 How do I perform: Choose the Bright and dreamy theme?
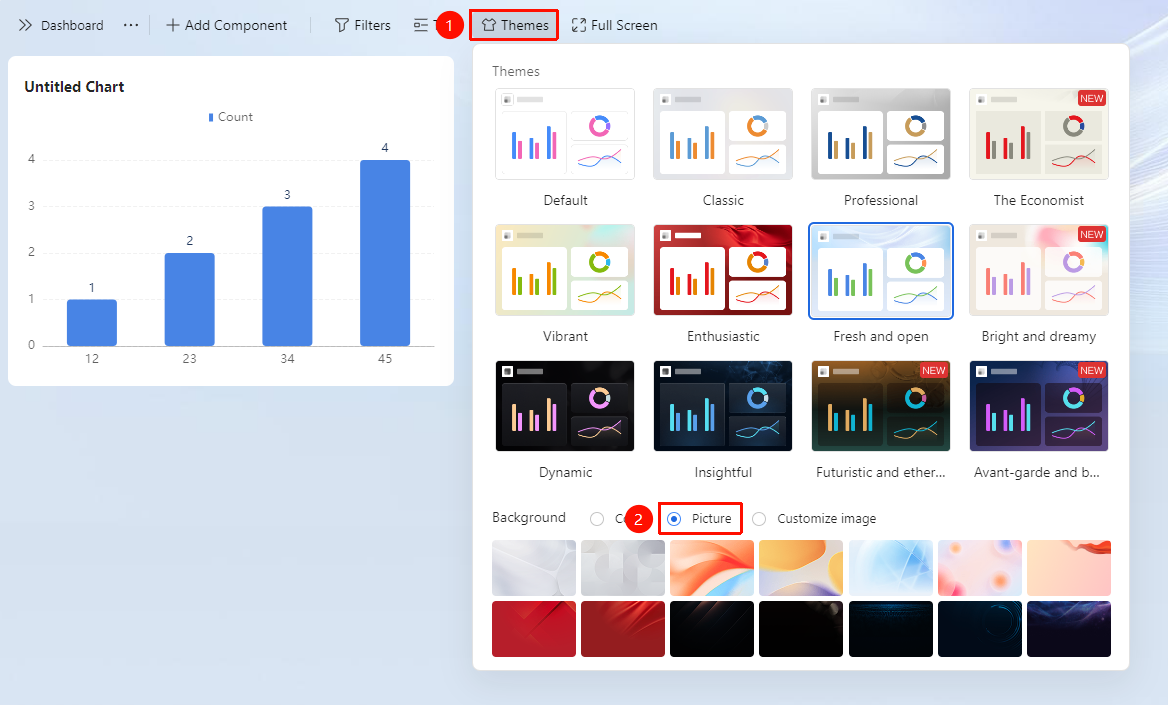coord(1038,271)
